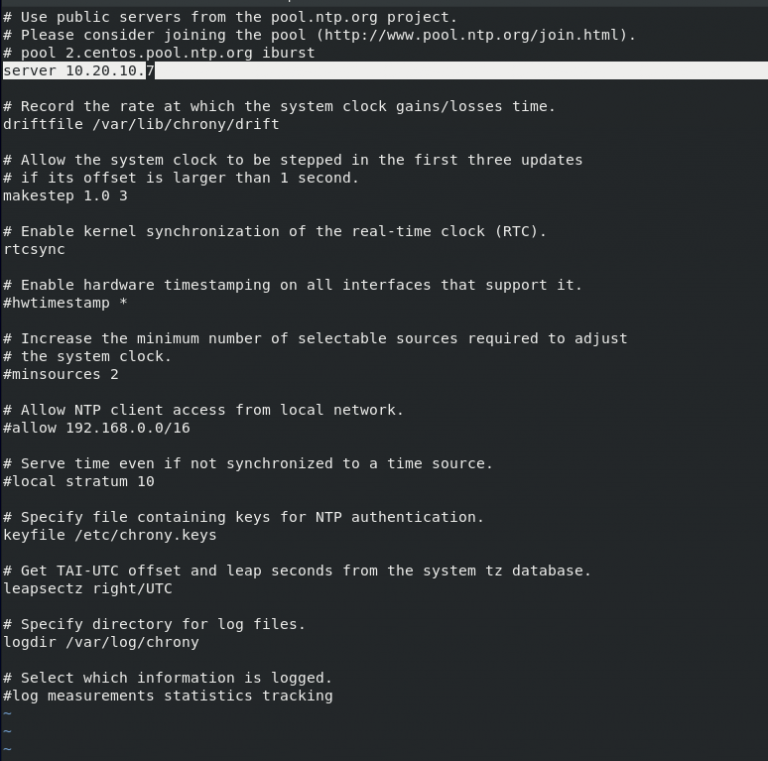This screenshot has width=768, height=761.
Task: Click the leapsectz right/UTC line
Action: (x=88, y=589)
